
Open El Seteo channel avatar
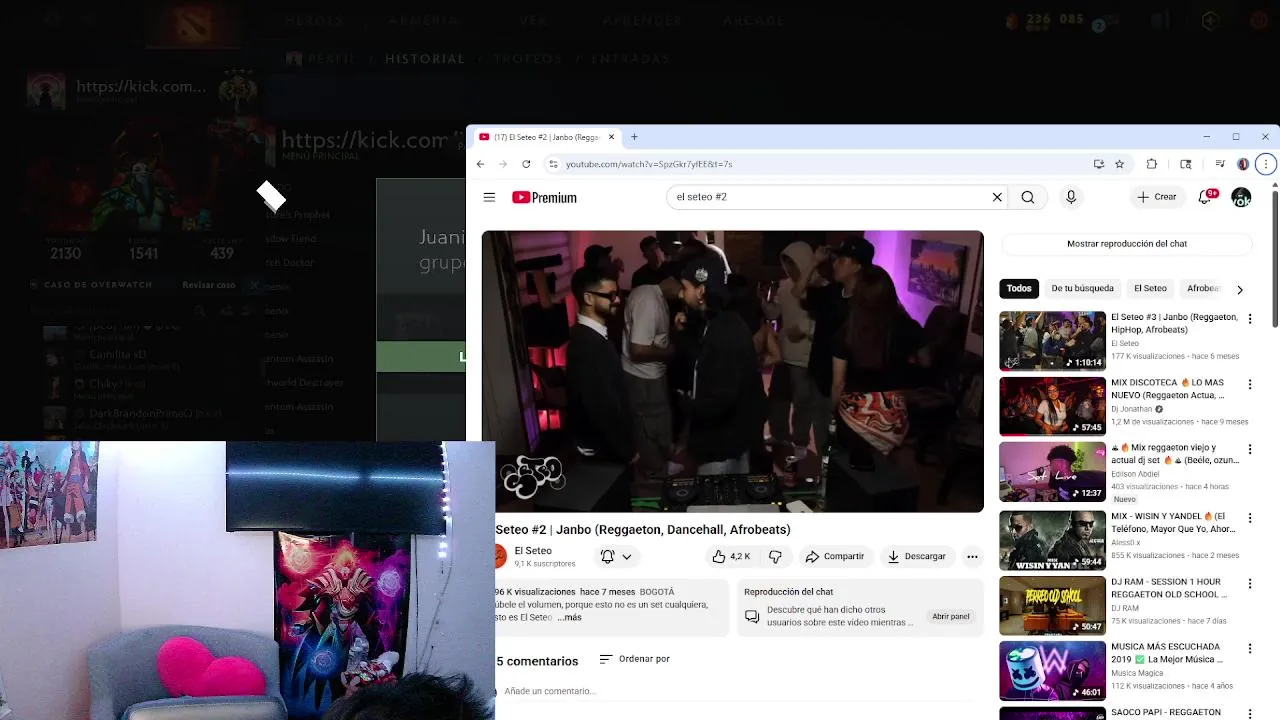(500, 556)
